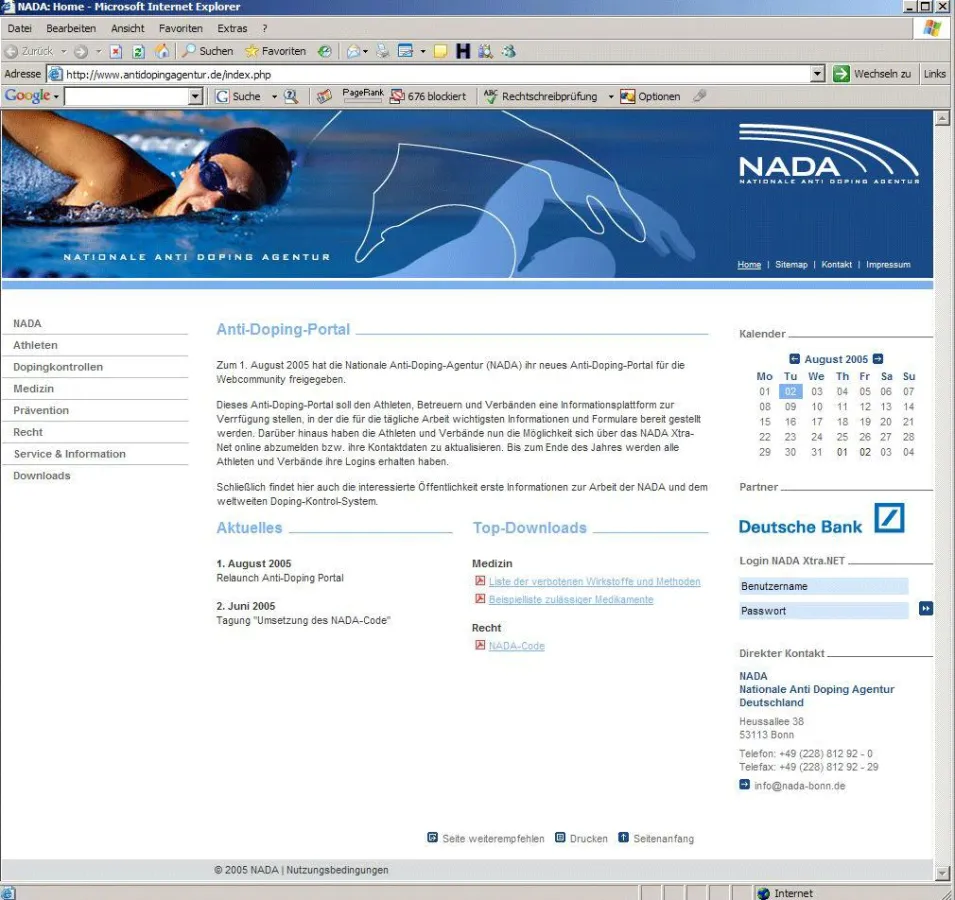Open Favoriten via the star icon
The image size is (955, 900).
click(x=250, y=51)
